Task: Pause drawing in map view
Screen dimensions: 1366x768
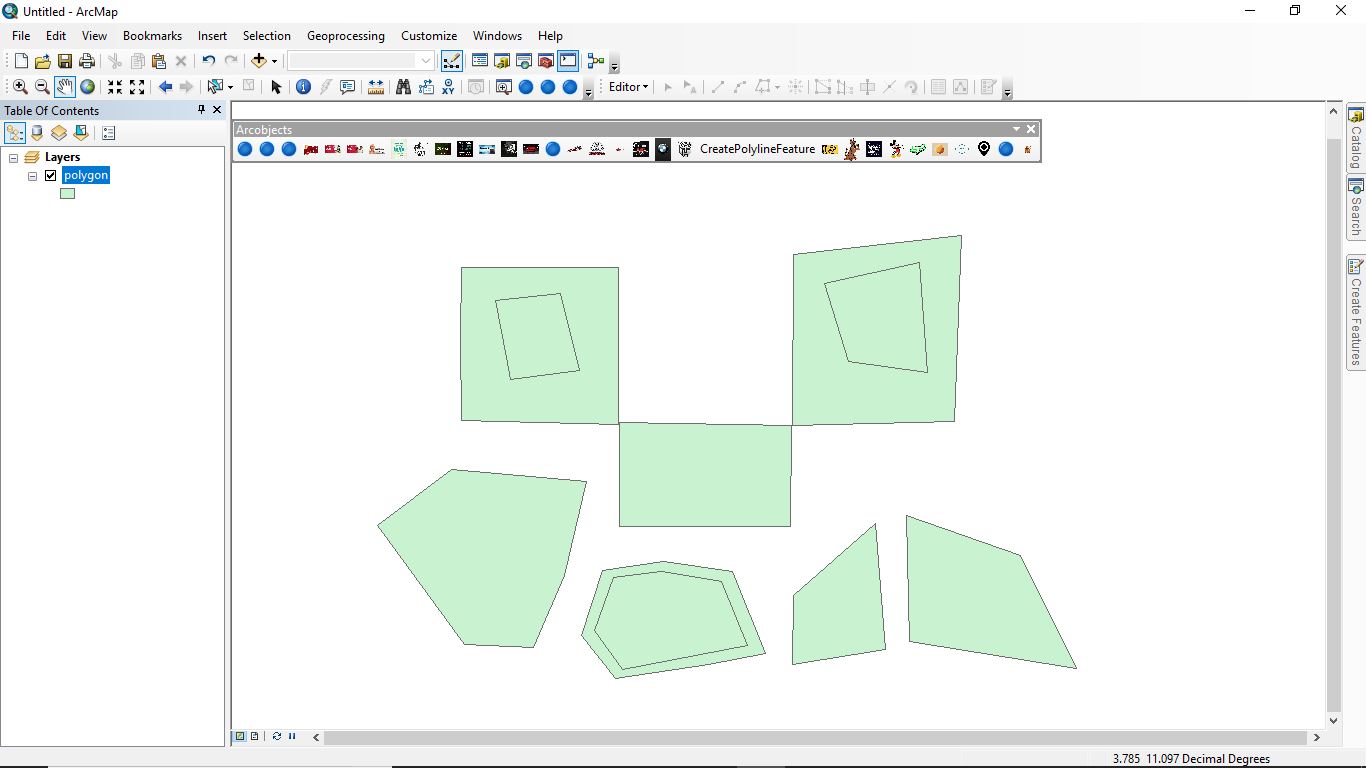Action: 292,736
